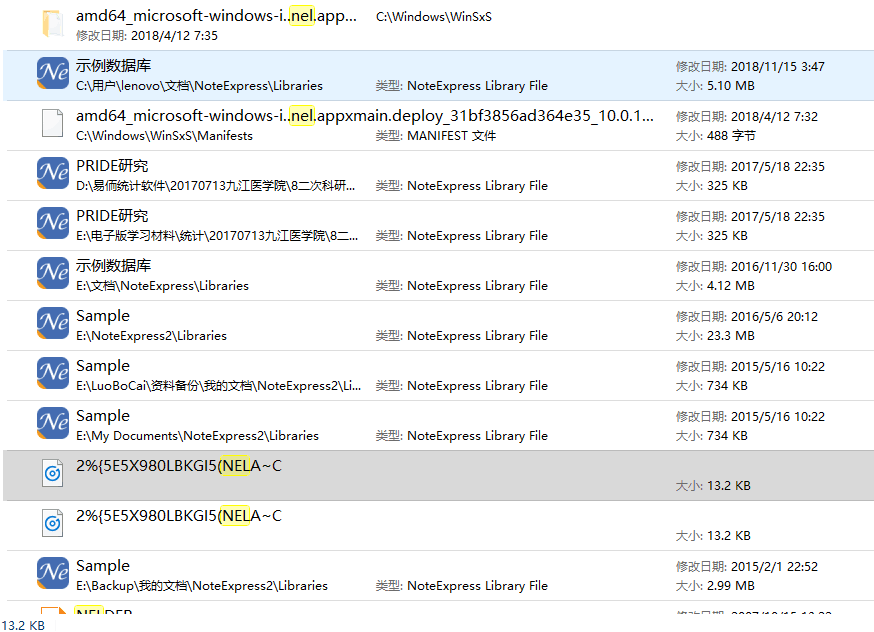The image size is (874, 632).
Task: Click path starting E:\电子版学习材料\统计
Action: 217,236
